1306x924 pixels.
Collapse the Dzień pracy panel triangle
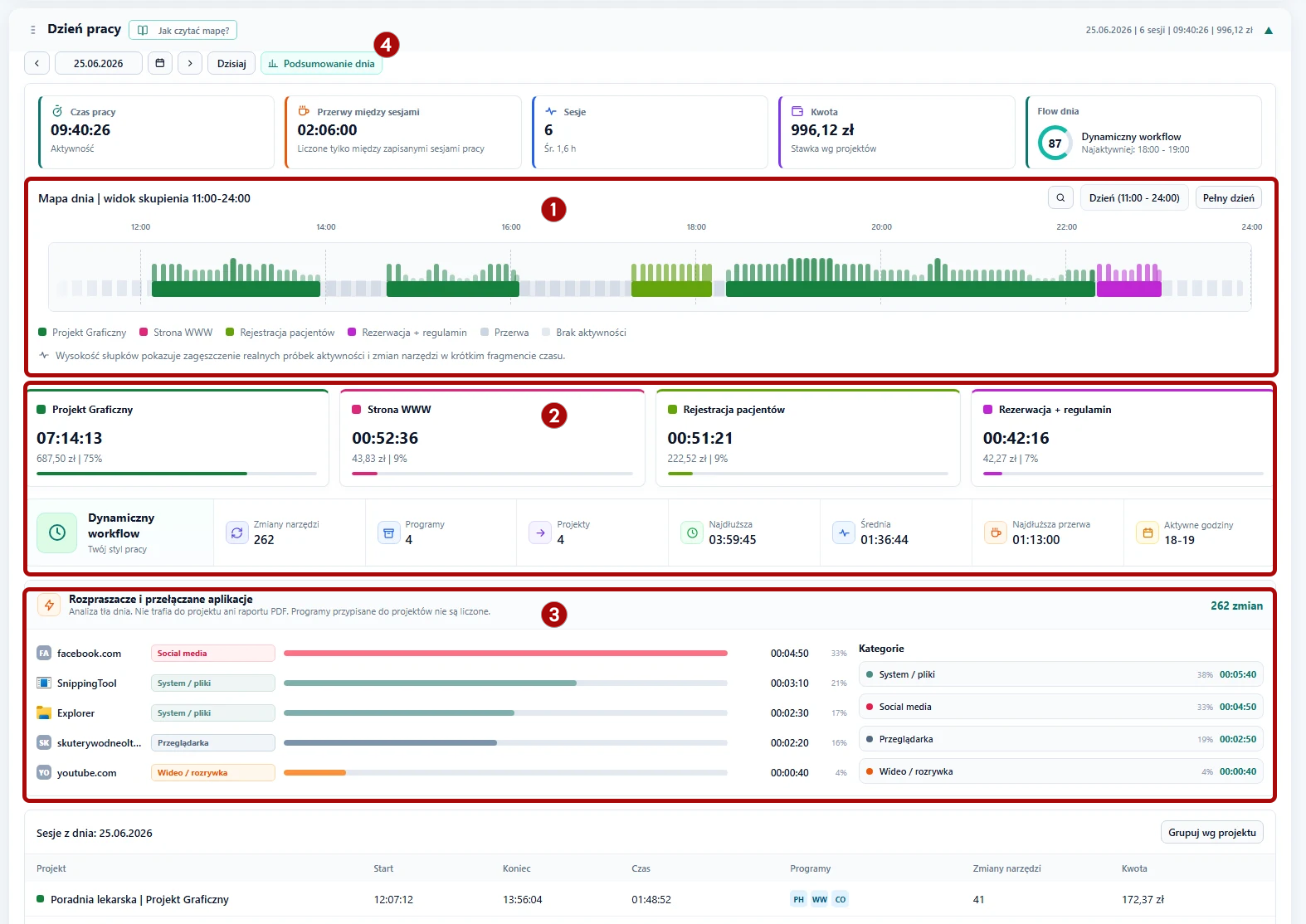[1269, 31]
